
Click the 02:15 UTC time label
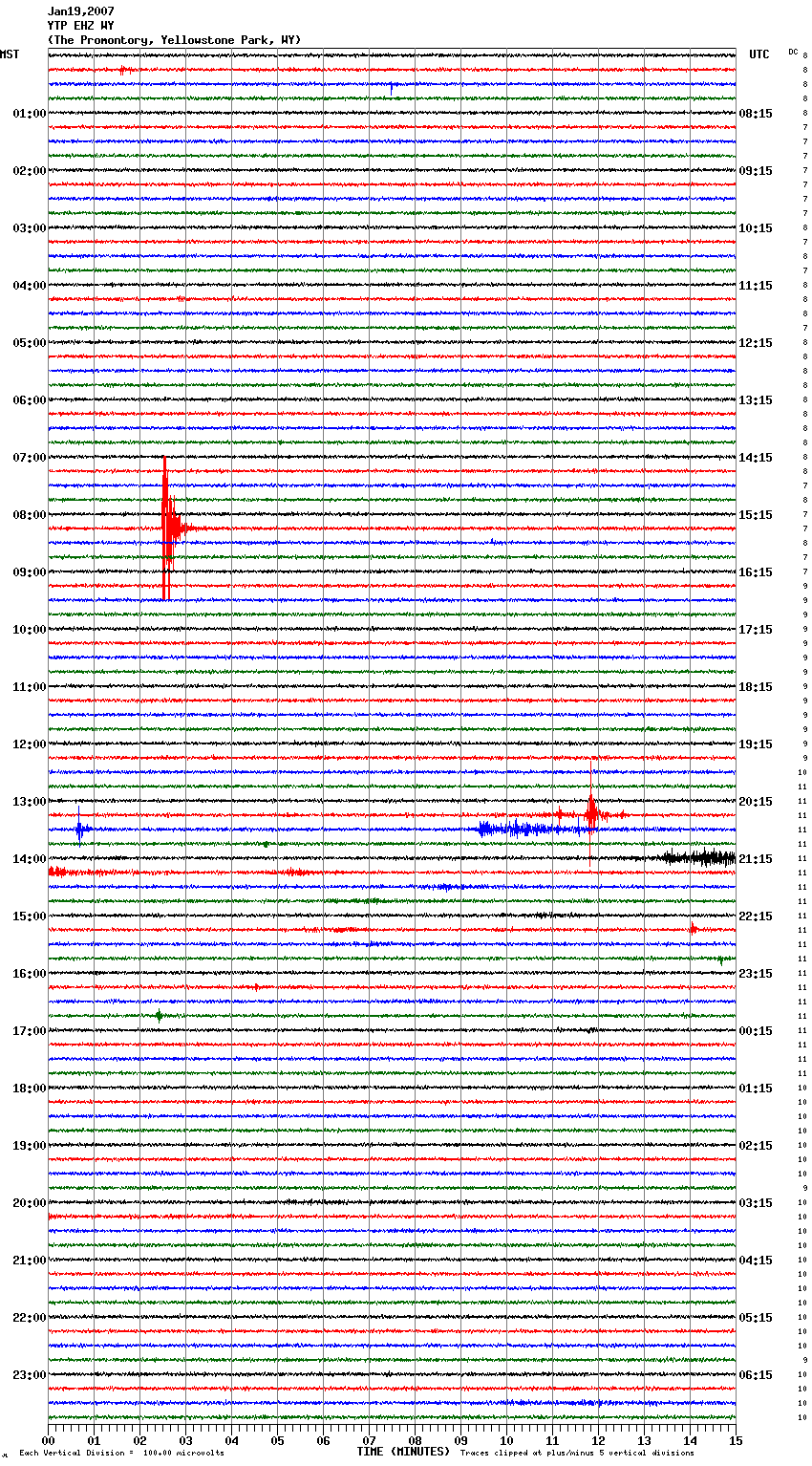point(756,1146)
